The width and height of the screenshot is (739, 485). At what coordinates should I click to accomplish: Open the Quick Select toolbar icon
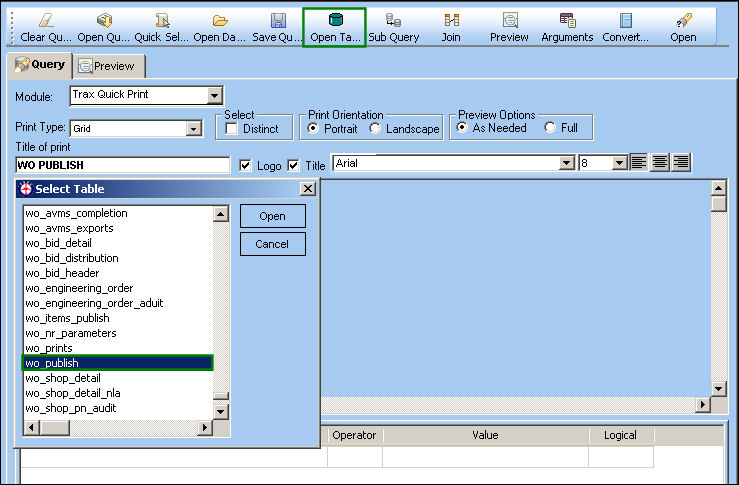pos(162,20)
